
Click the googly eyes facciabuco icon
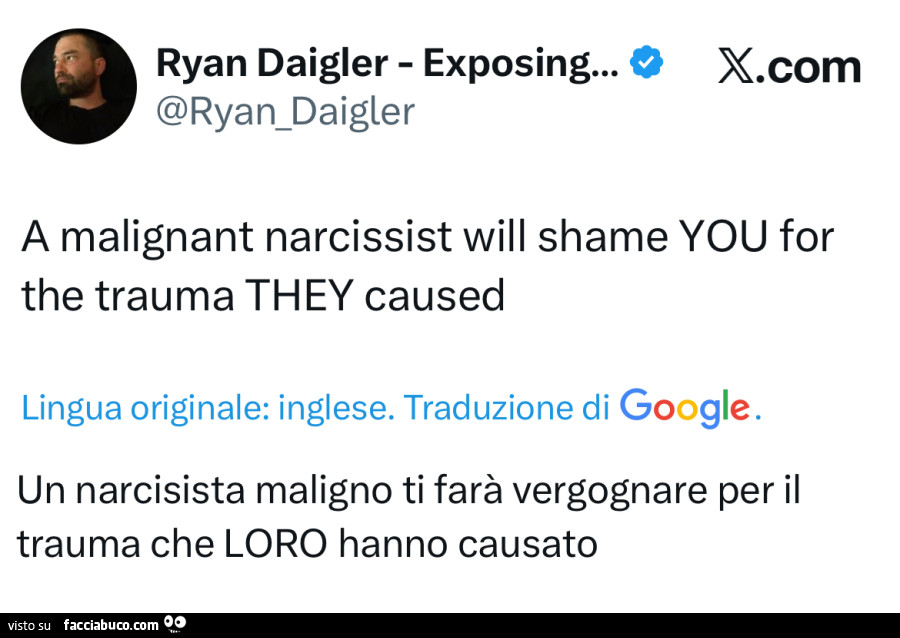pos(174,624)
